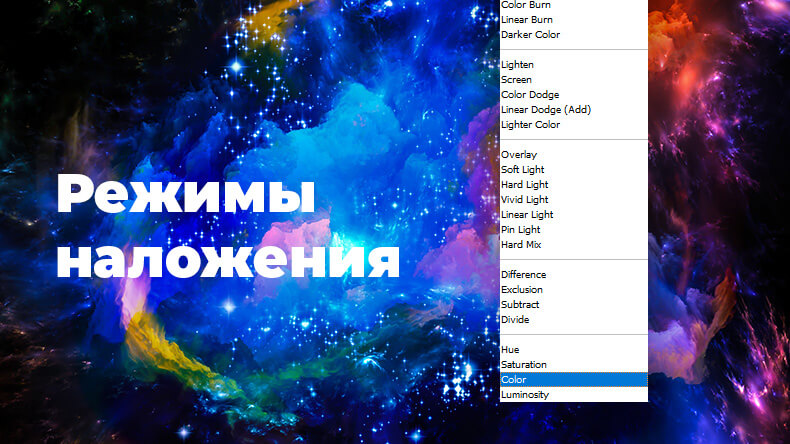Select Hard Light blend mode
790x444 pixels.
573,184
